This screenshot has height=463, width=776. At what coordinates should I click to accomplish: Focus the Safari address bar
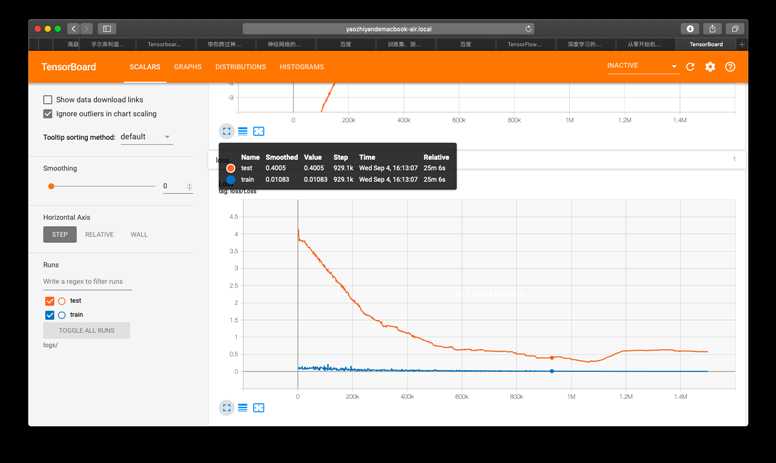click(x=388, y=29)
